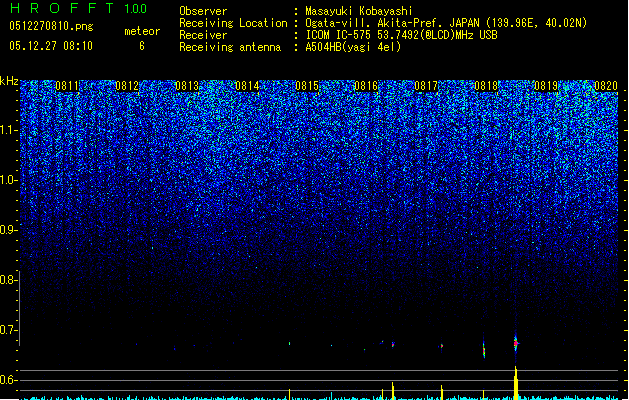Screen dimensions: 629x400
Task: Click the 1.0 frequency axis label
Action: [x=8, y=180]
